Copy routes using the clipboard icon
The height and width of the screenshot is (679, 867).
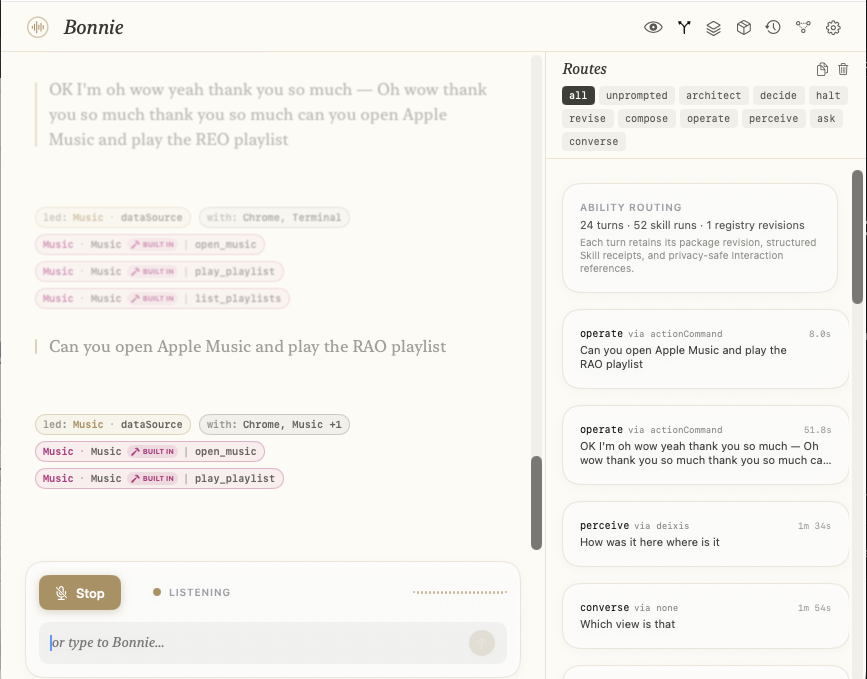822,69
